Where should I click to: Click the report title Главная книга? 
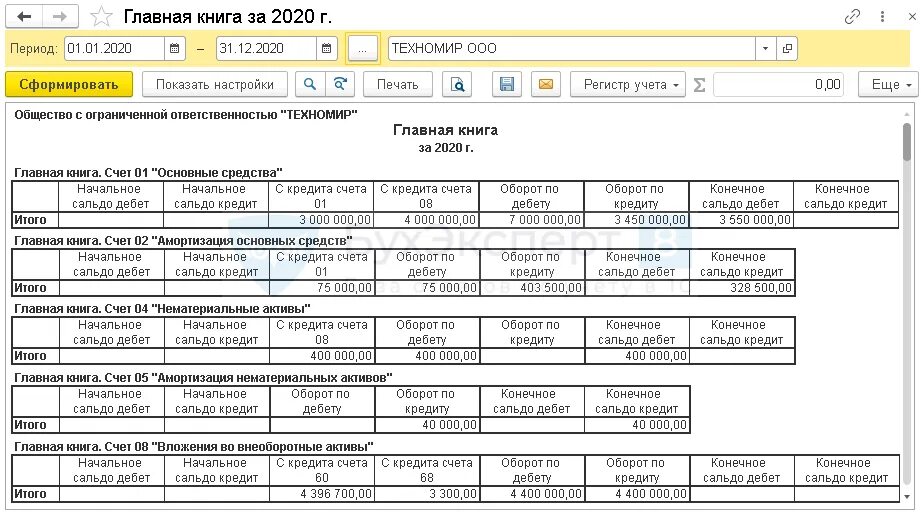point(445,130)
